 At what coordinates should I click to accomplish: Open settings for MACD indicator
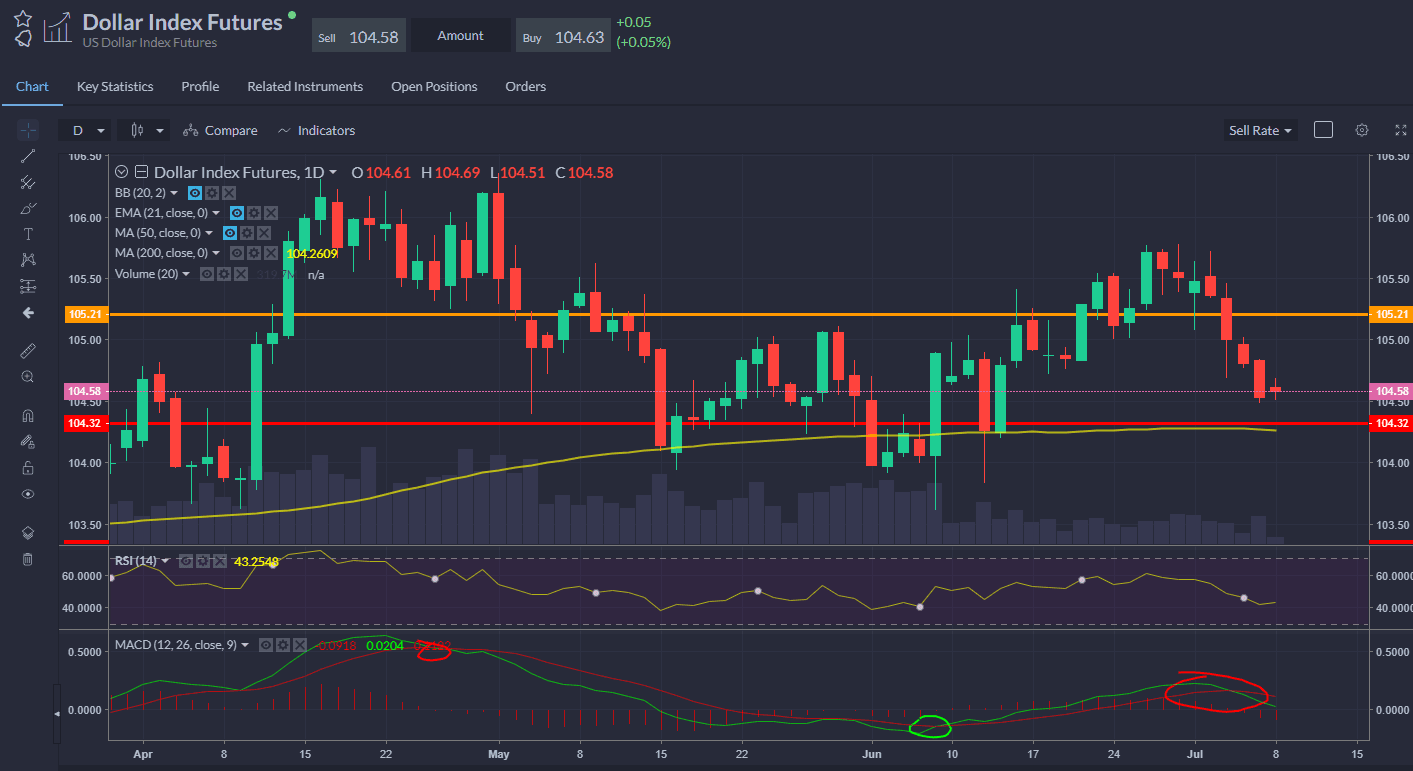282,645
